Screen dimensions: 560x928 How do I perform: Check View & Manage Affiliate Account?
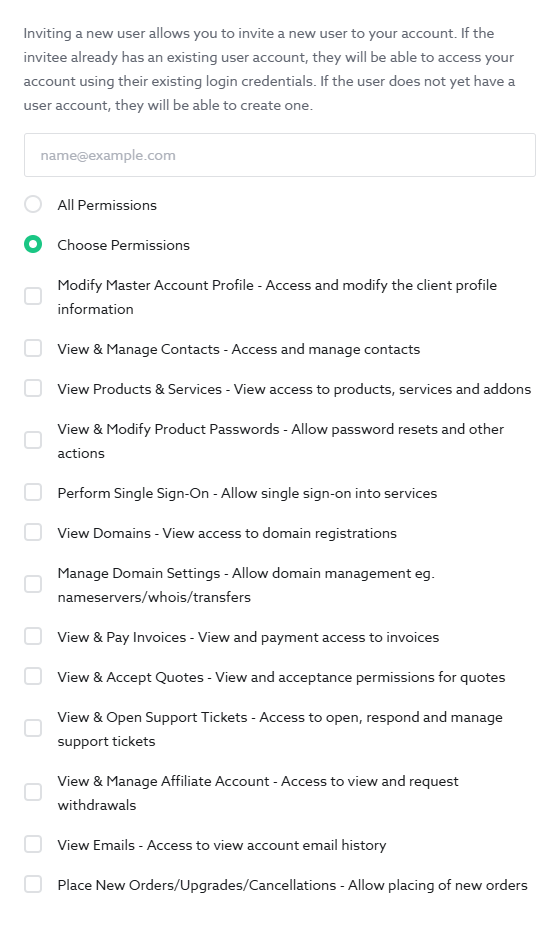tap(33, 792)
